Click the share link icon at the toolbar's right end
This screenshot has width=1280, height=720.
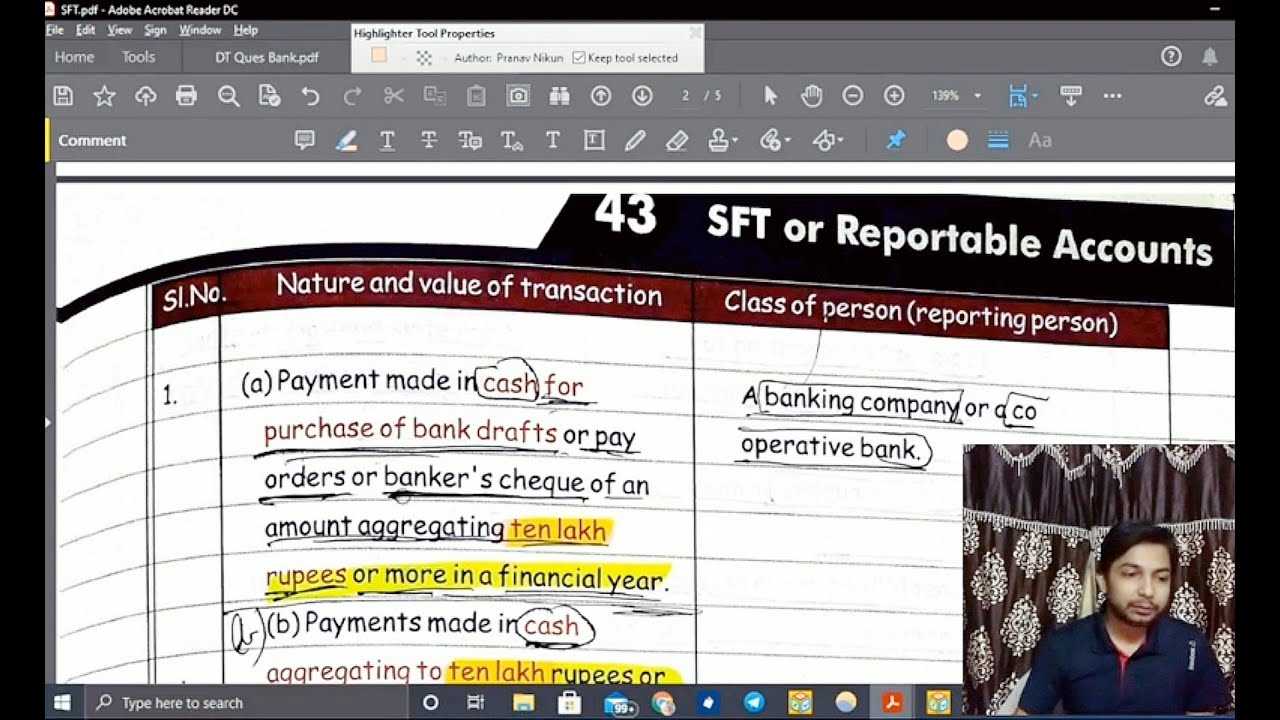point(1215,96)
